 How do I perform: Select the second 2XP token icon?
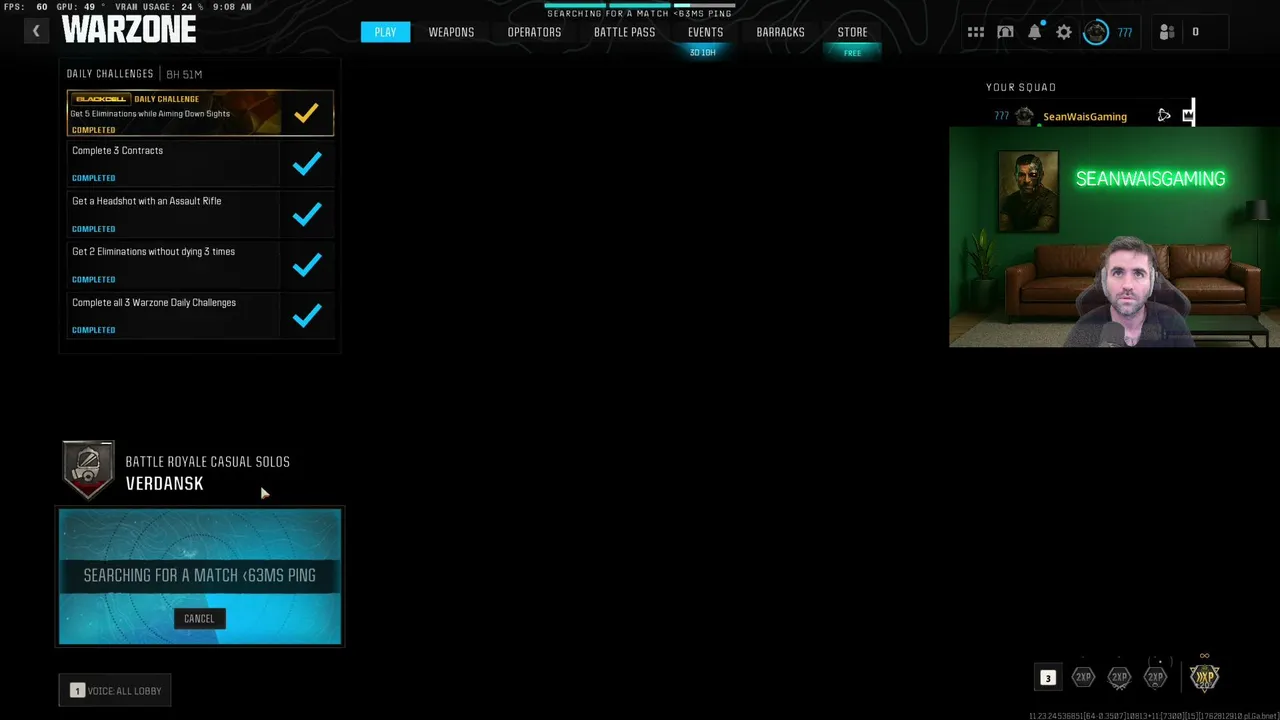point(1119,677)
